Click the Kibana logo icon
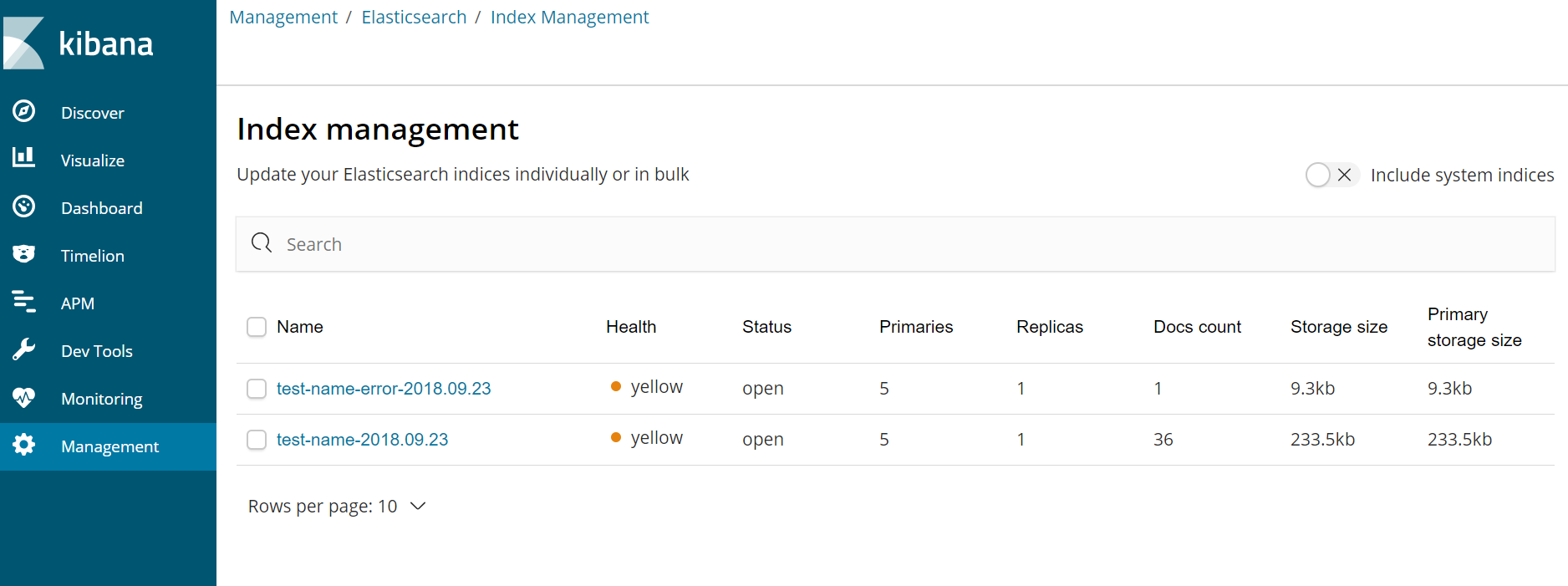The height and width of the screenshot is (586, 1568). click(x=23, y=43)
